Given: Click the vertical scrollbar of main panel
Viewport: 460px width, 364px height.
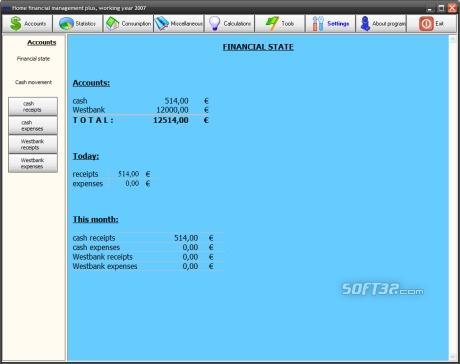Looking at the screenshot, I should point(453,198).
